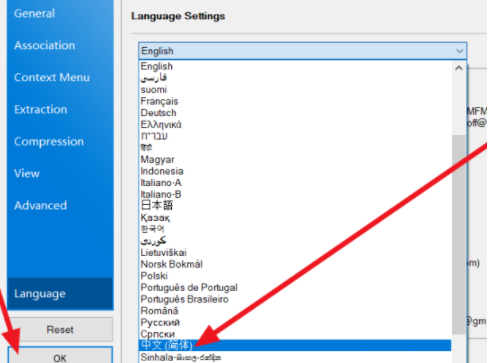Select Қазақ language entry
This screenshot has width=500, height=363.
coord(295,218)
